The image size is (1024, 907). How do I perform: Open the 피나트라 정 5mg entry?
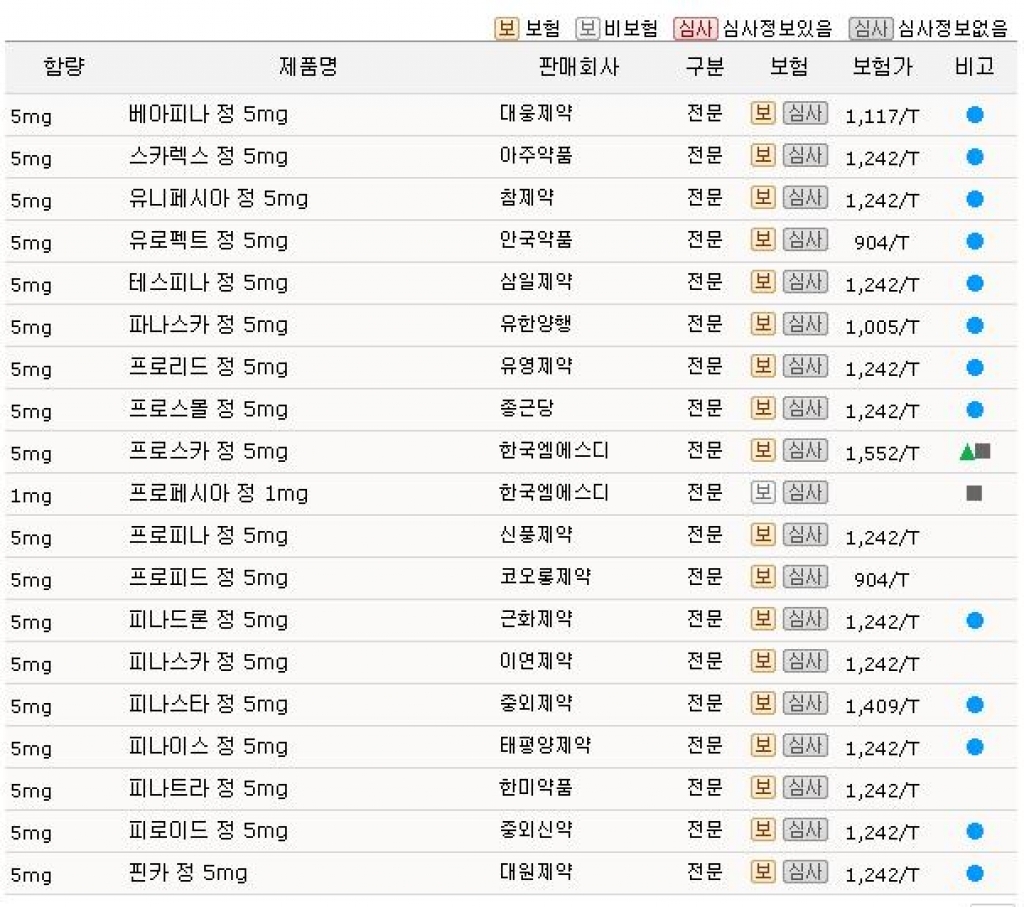pos(208,789)
